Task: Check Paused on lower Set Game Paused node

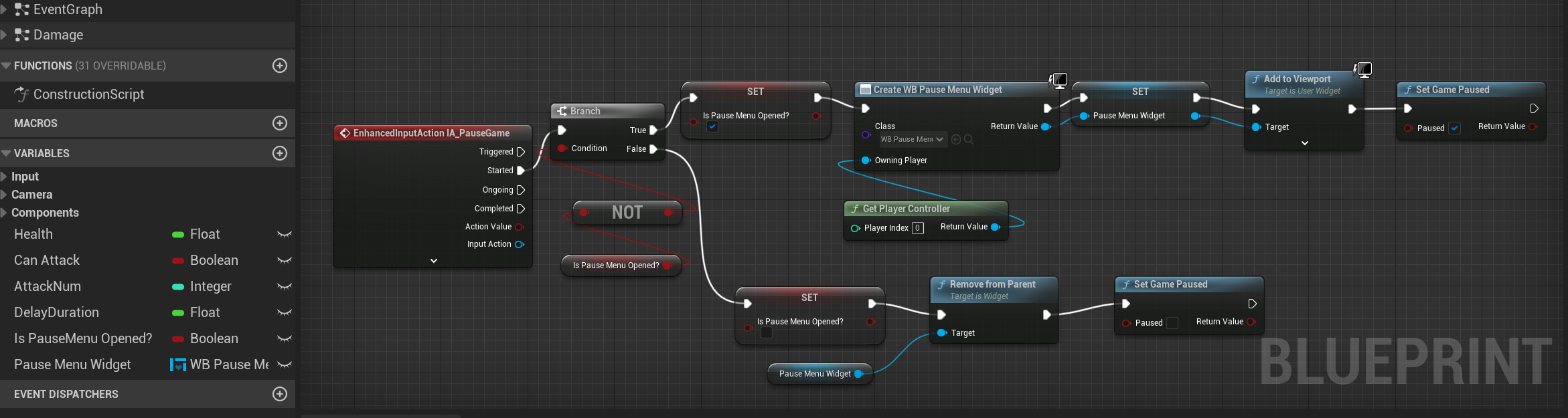Action: [1172, 323]
